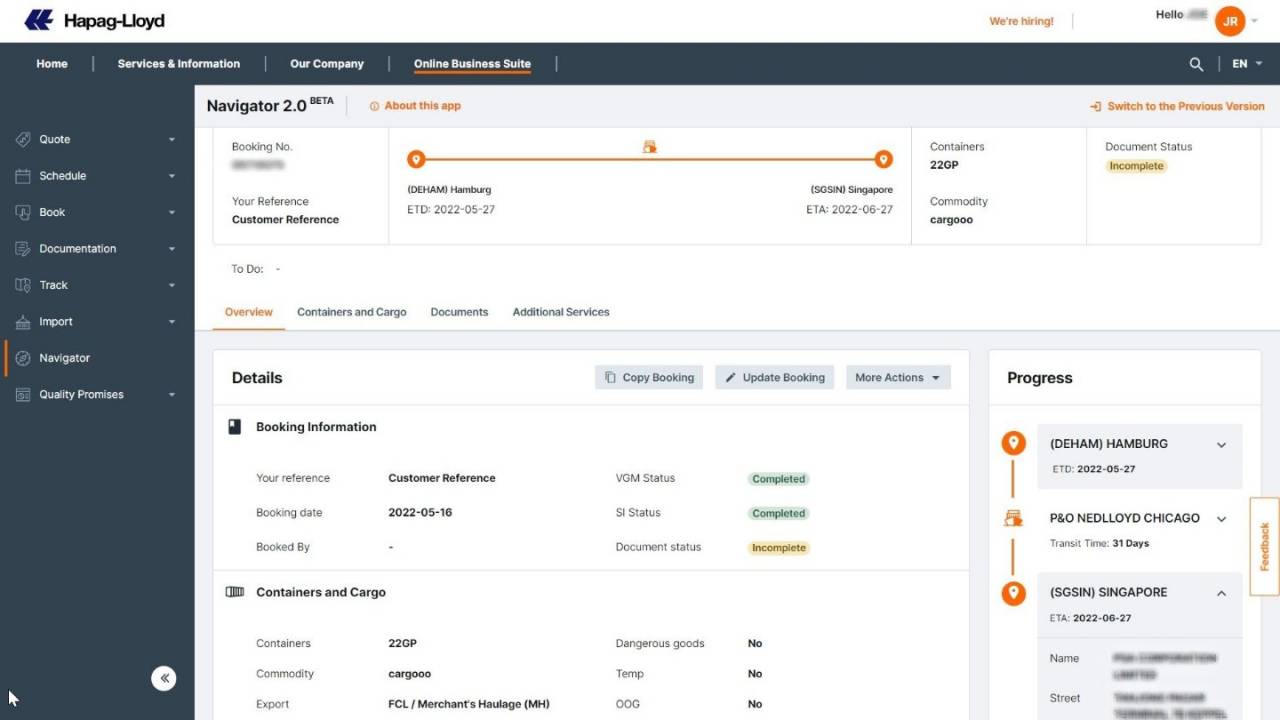Collapse the (SGSIN) Singapore progress section
1280x720 pixels.
[1220, 593]
